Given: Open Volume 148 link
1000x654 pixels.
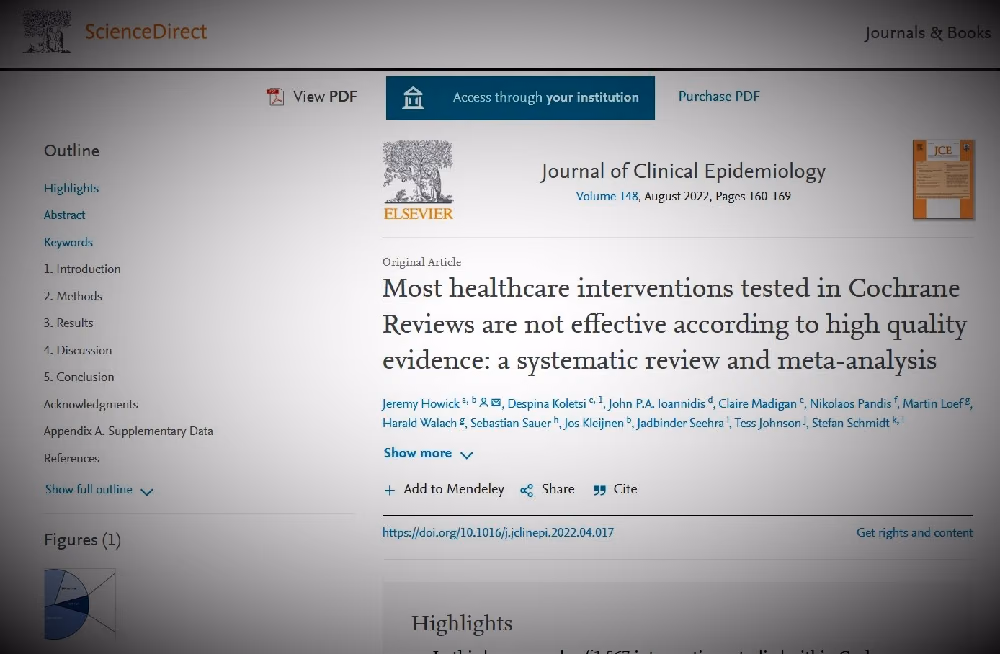Looking at the screenshot, I should tap(607, 196).
